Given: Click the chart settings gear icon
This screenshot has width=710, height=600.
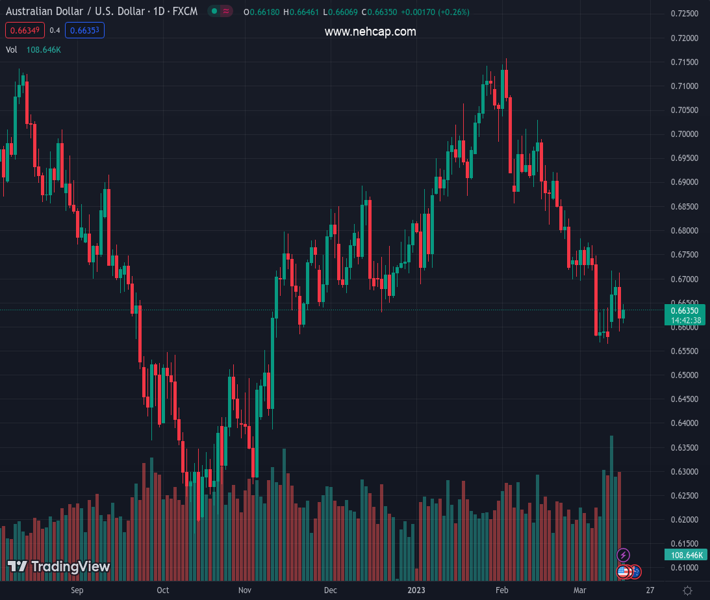Looking at the screenshot, I should (x=687, y=591).
